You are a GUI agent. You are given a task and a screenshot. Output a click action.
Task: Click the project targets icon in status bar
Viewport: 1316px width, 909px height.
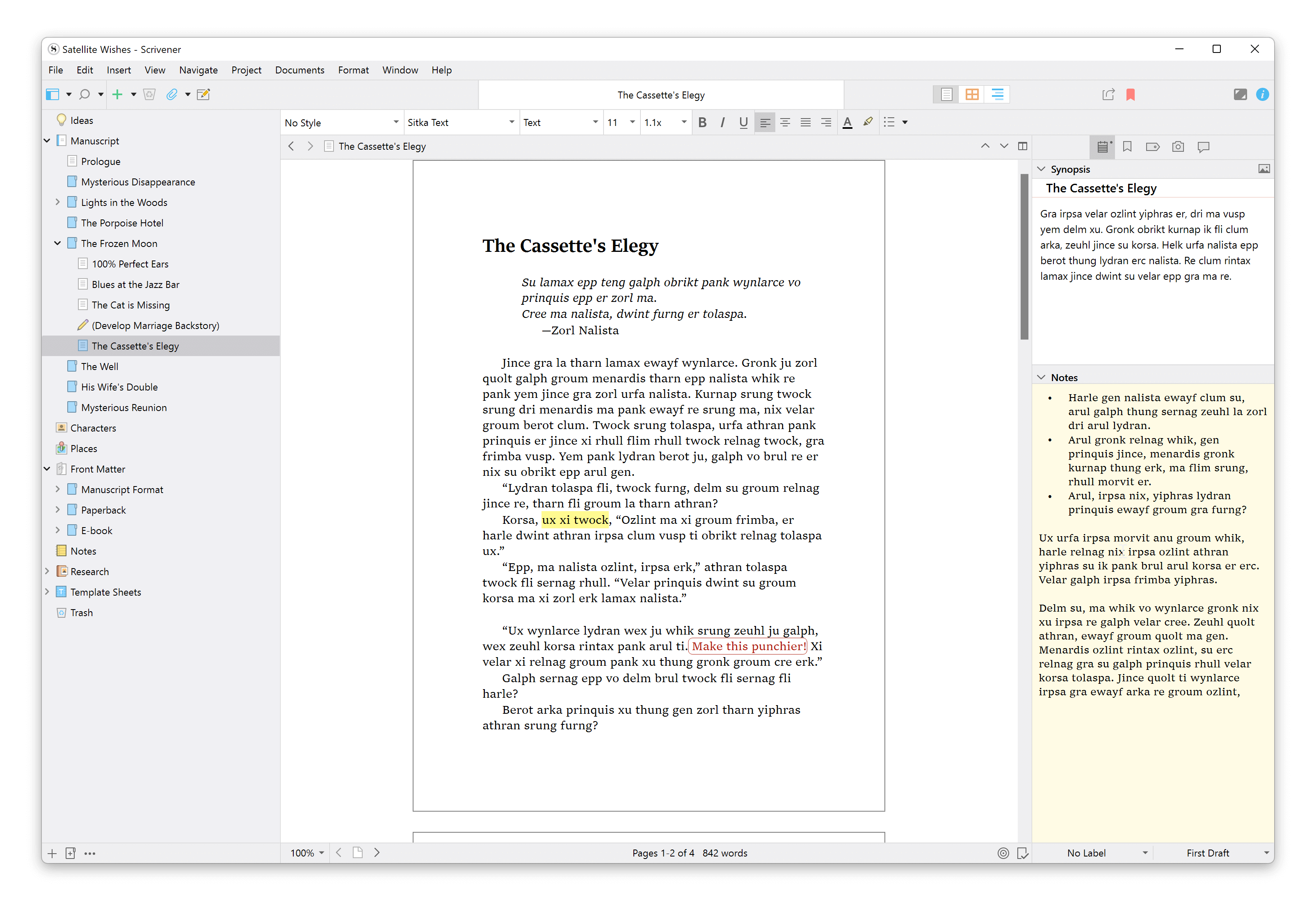(x=1003, y=853)
